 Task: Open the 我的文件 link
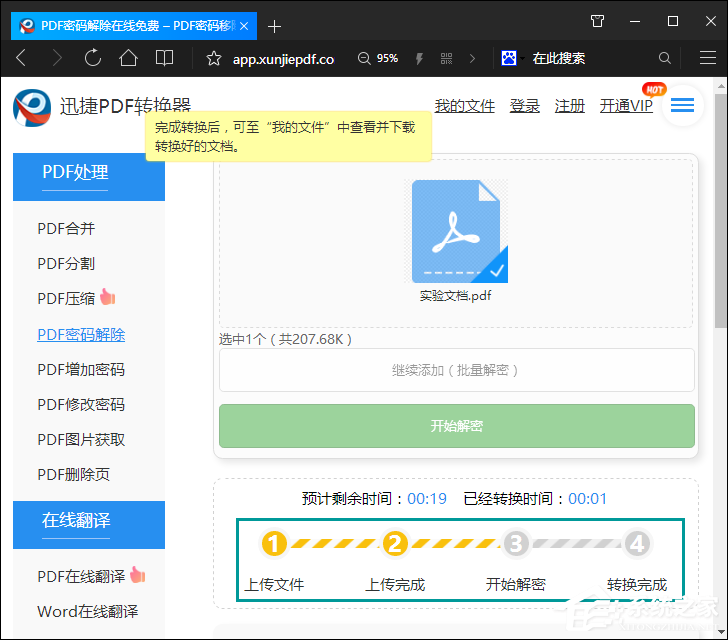click(464, 106)
